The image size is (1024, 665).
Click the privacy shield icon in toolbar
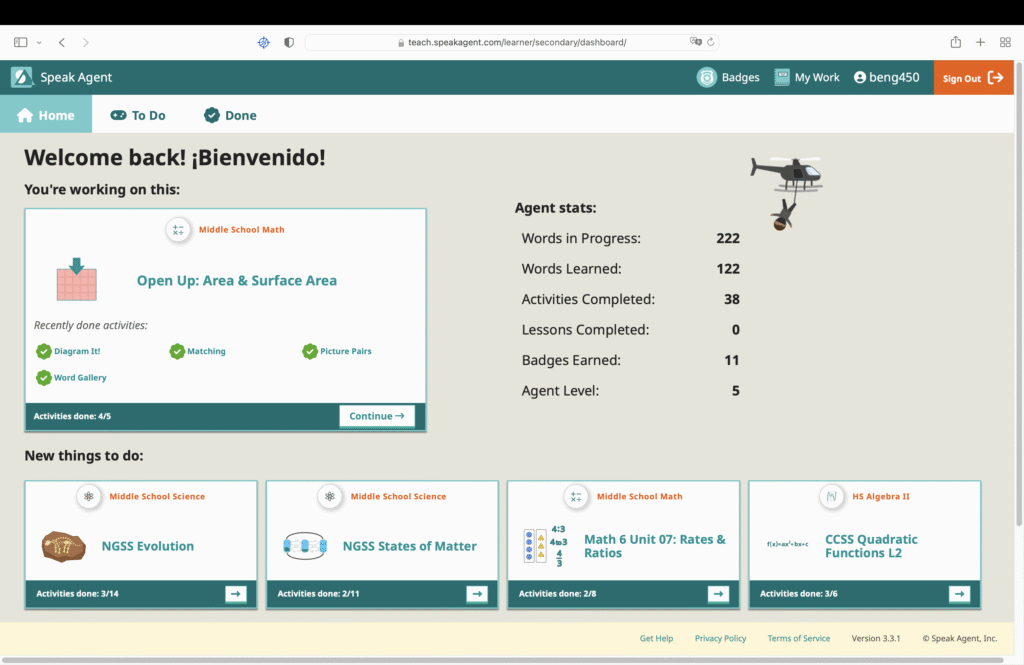pyautogui.click(x=289, y=42)
